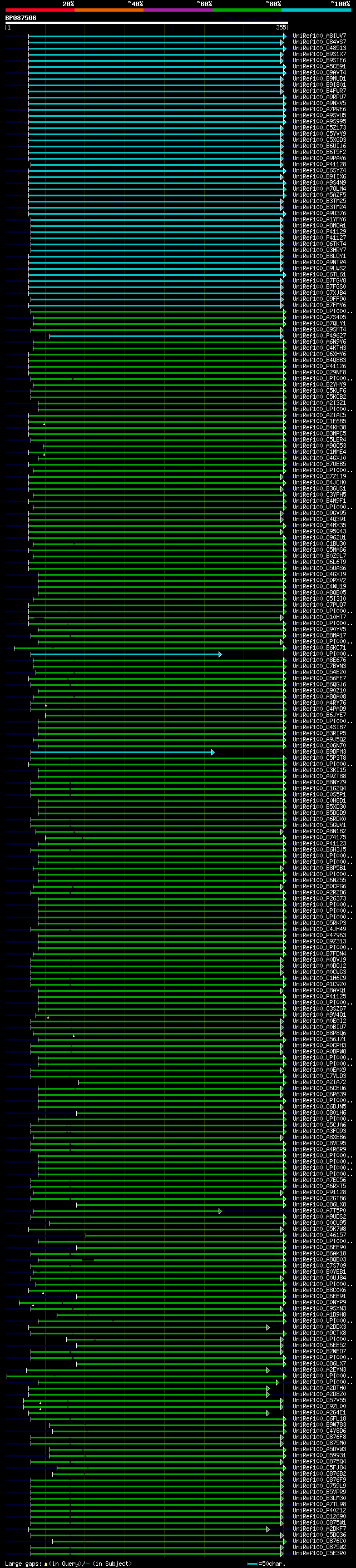
Task: Select hit label UniRef100_Q7XJB4
Action: tap(319, 293)
